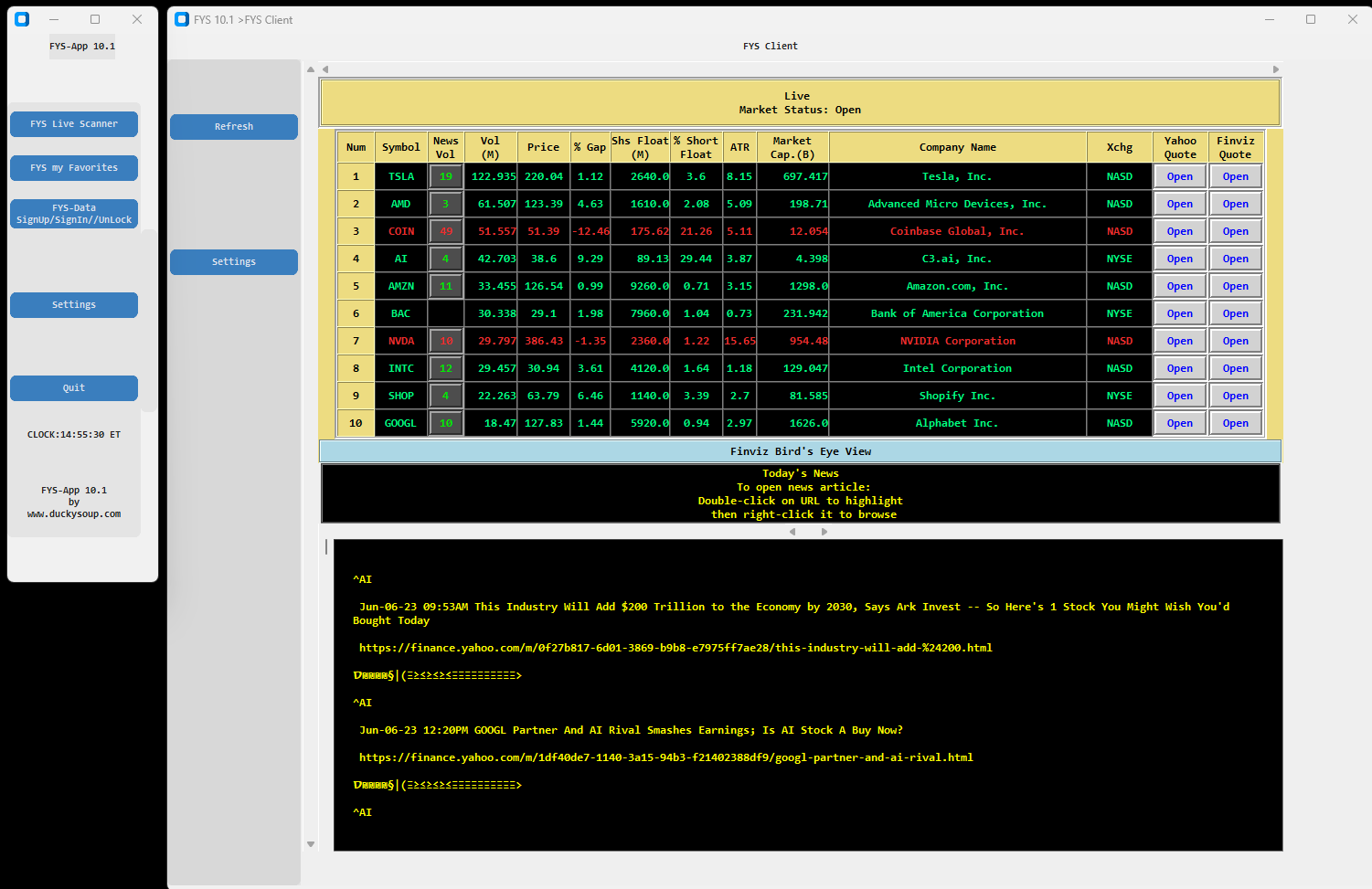Click the googl-partner-and-ai-rival news URL
Viewport: 1372px width, 889px height.
[x=666, y=757]
